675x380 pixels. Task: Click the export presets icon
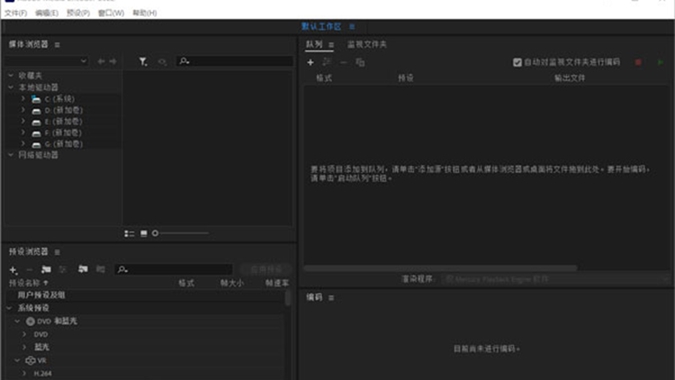(x=100, y=269)
